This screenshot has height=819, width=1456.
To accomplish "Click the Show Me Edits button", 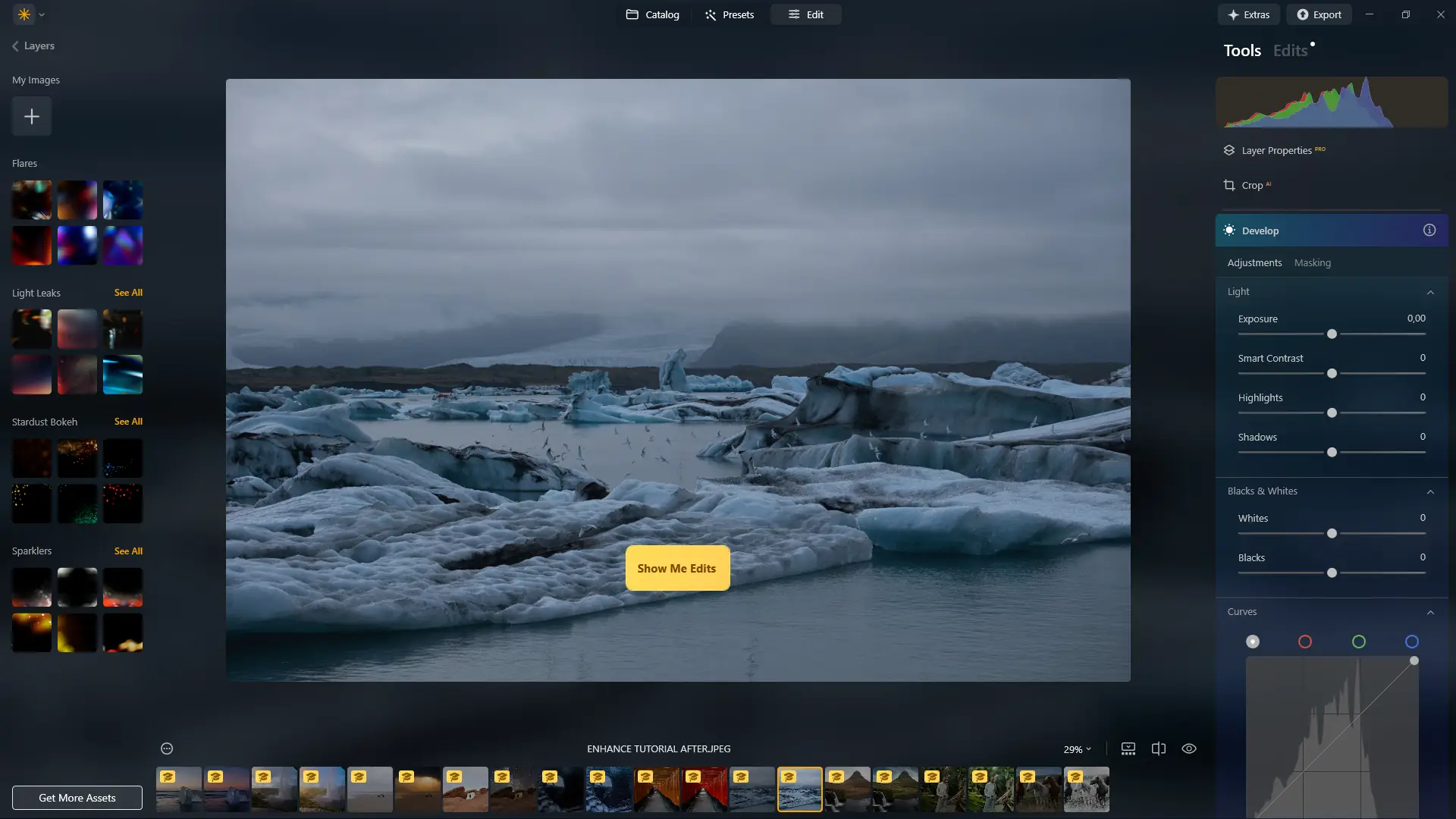I will coord(676,569).
